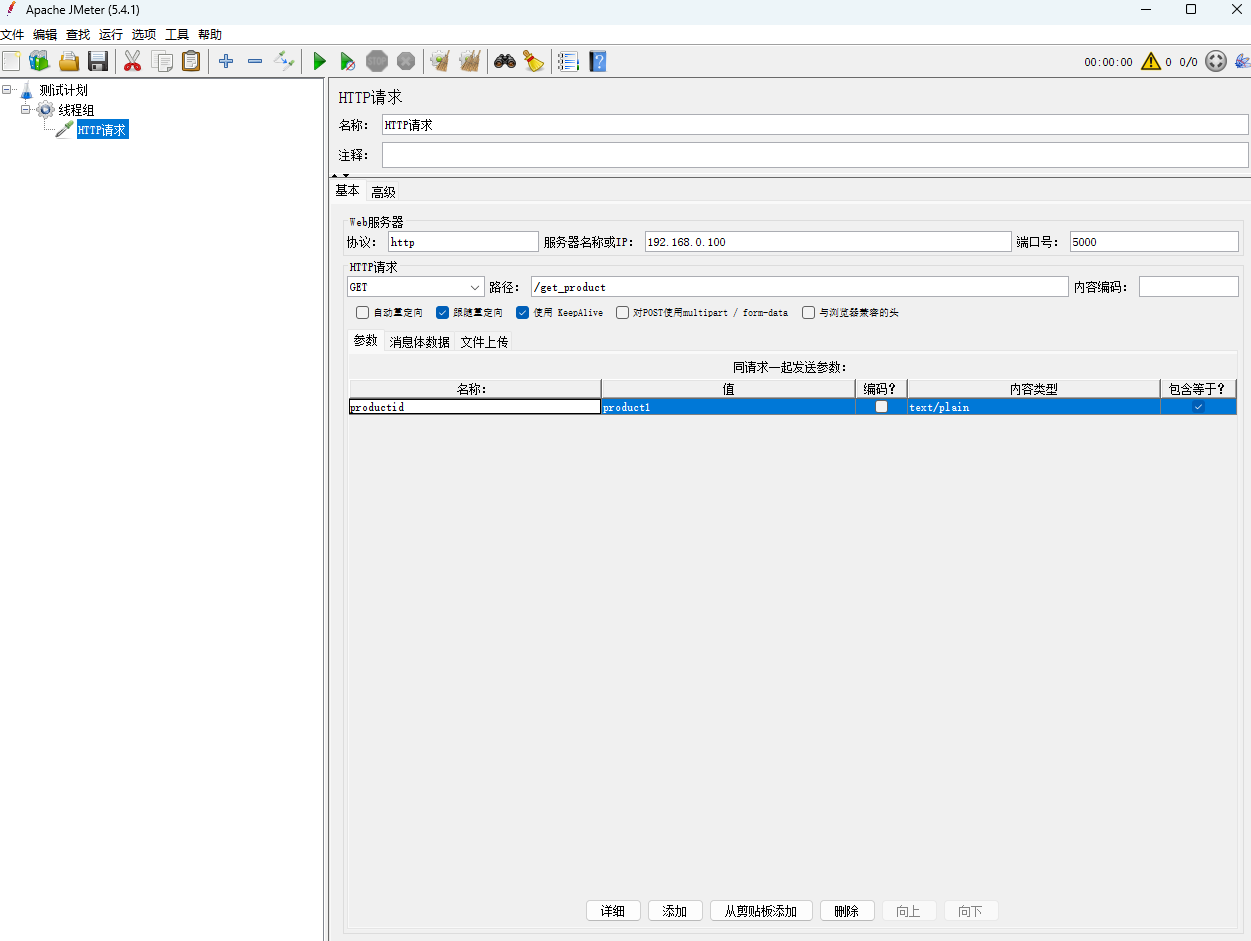The image size is (1251, 941).
Task: Click the 路径 field with /get_product
Action: point(800,287)
